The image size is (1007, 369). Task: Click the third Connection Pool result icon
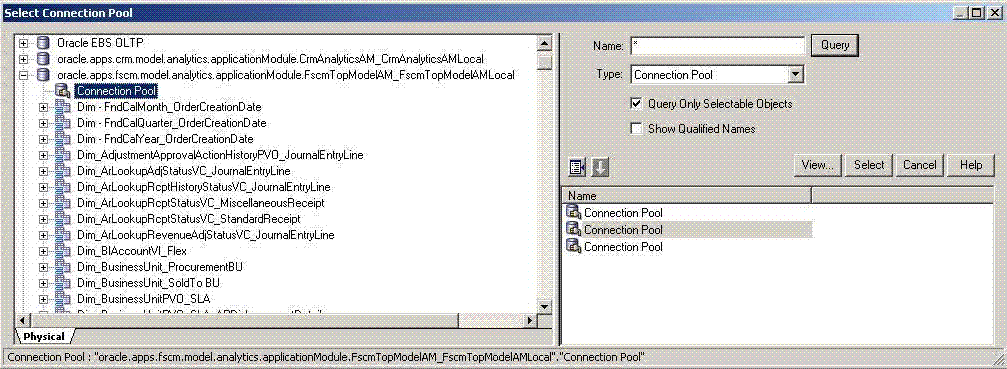[573, 247]
